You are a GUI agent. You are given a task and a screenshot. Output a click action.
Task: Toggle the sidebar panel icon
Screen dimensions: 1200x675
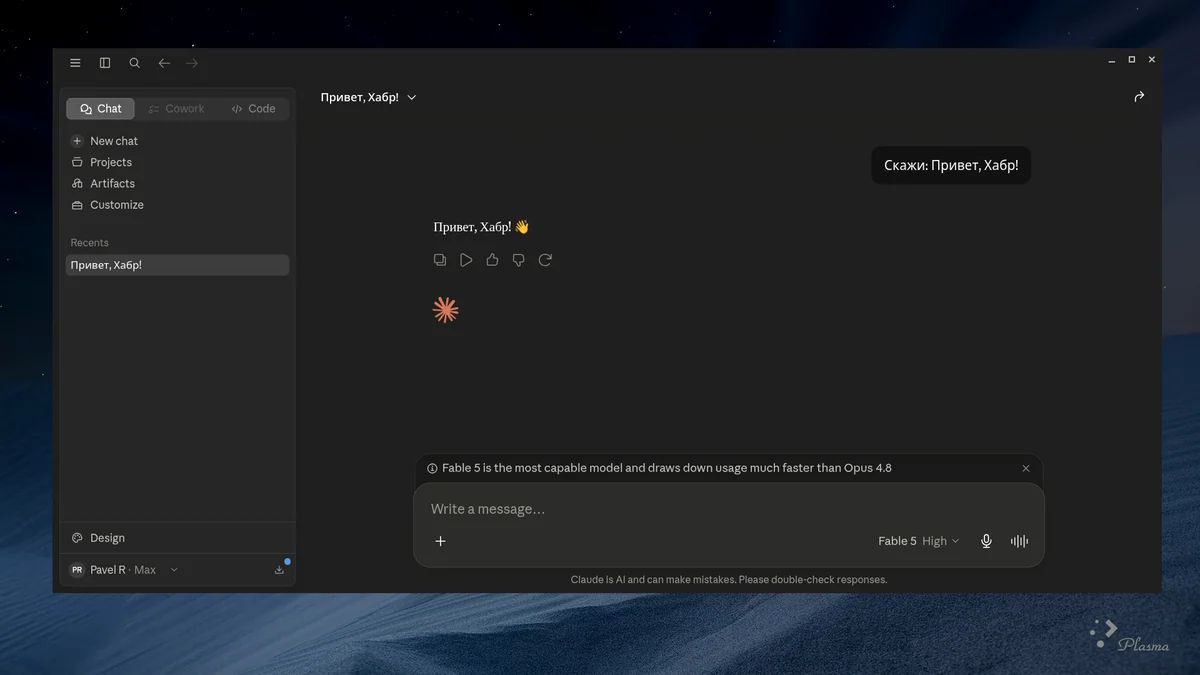tap(105, 63)
